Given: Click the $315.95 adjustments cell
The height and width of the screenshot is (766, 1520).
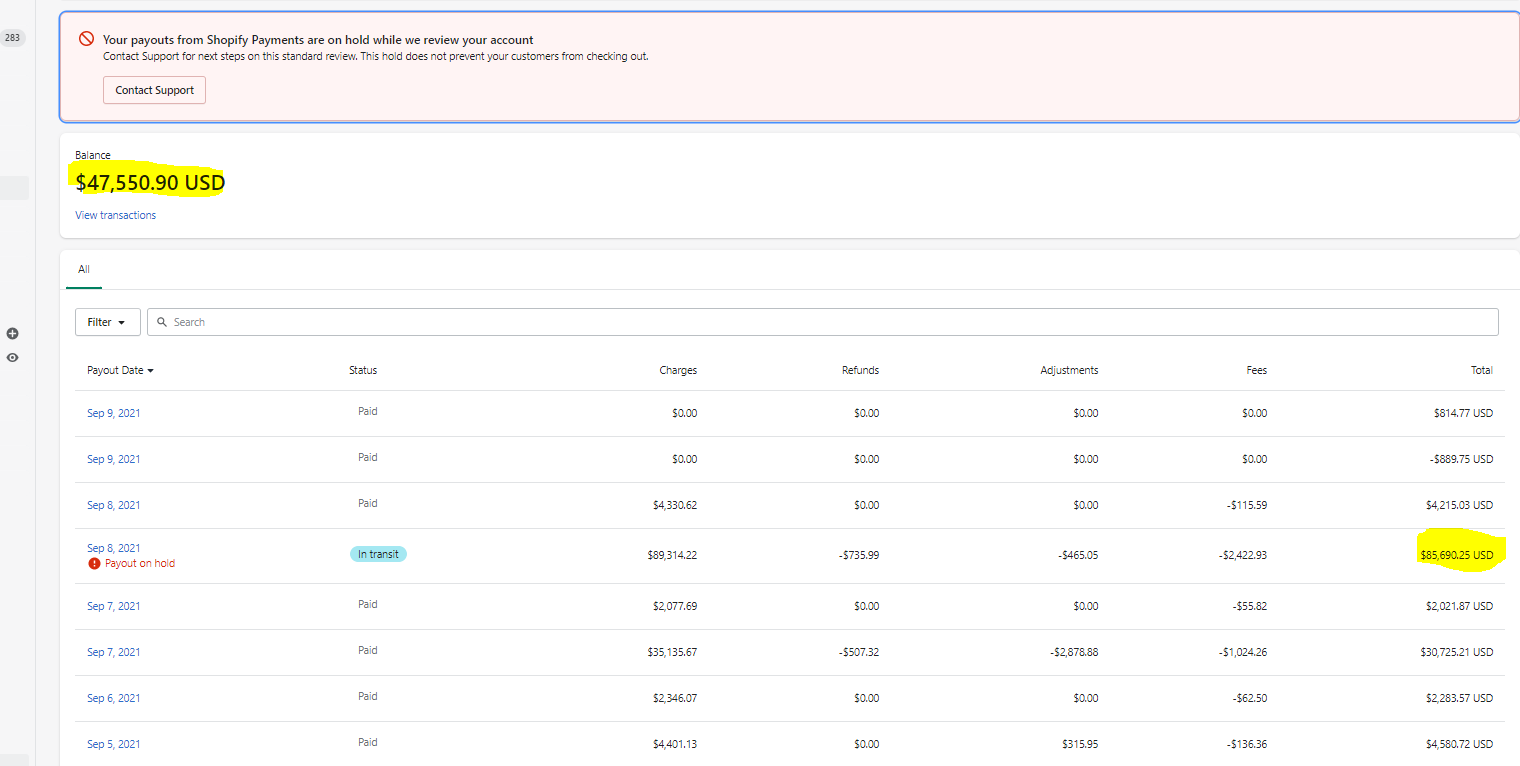Looking at the screenshot, I should [x=1080, y=744].
